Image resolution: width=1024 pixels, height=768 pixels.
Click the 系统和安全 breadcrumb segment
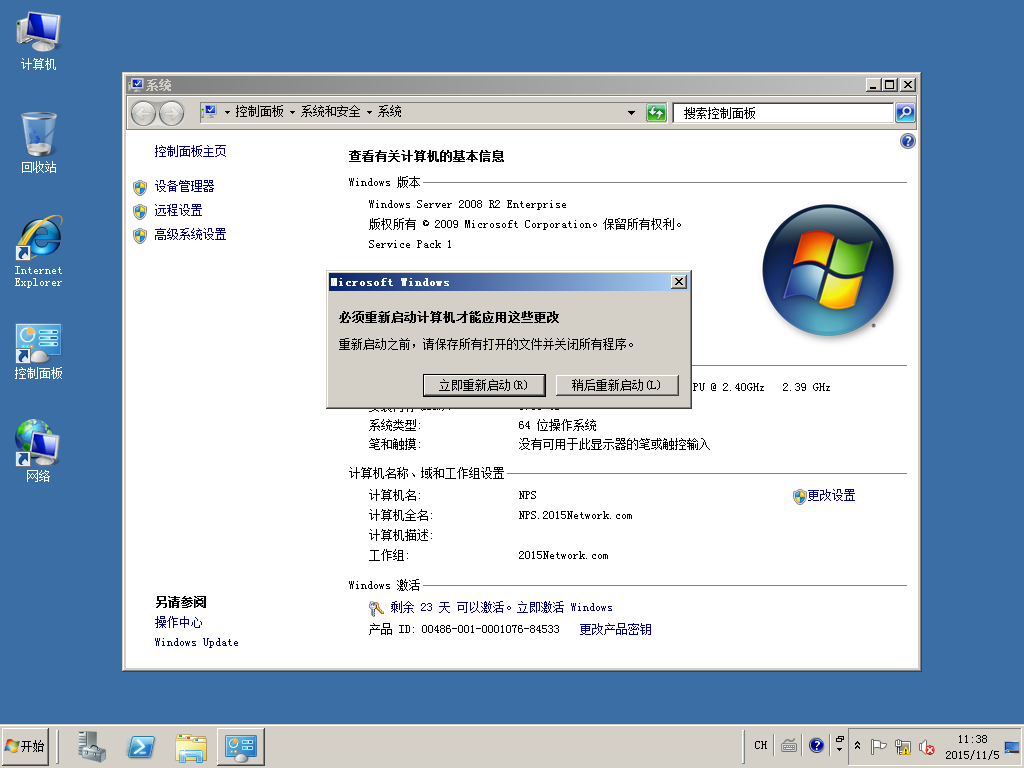click(330, 112)
